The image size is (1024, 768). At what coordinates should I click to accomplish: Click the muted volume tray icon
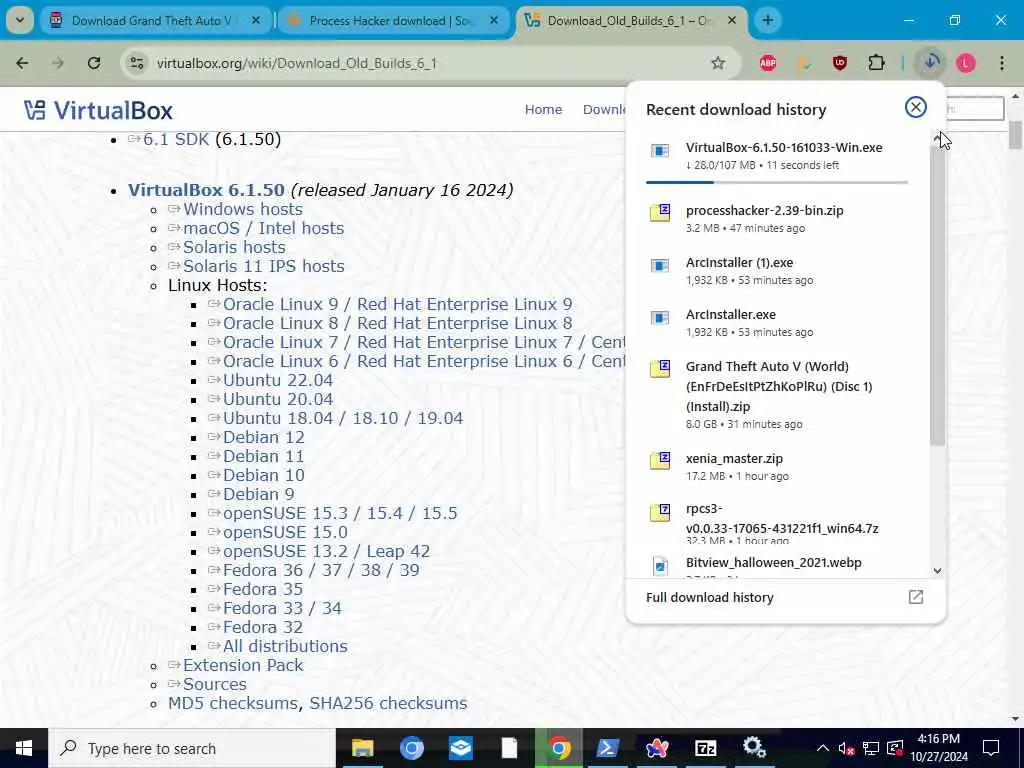pyautogui.click(x=846, y=748)
